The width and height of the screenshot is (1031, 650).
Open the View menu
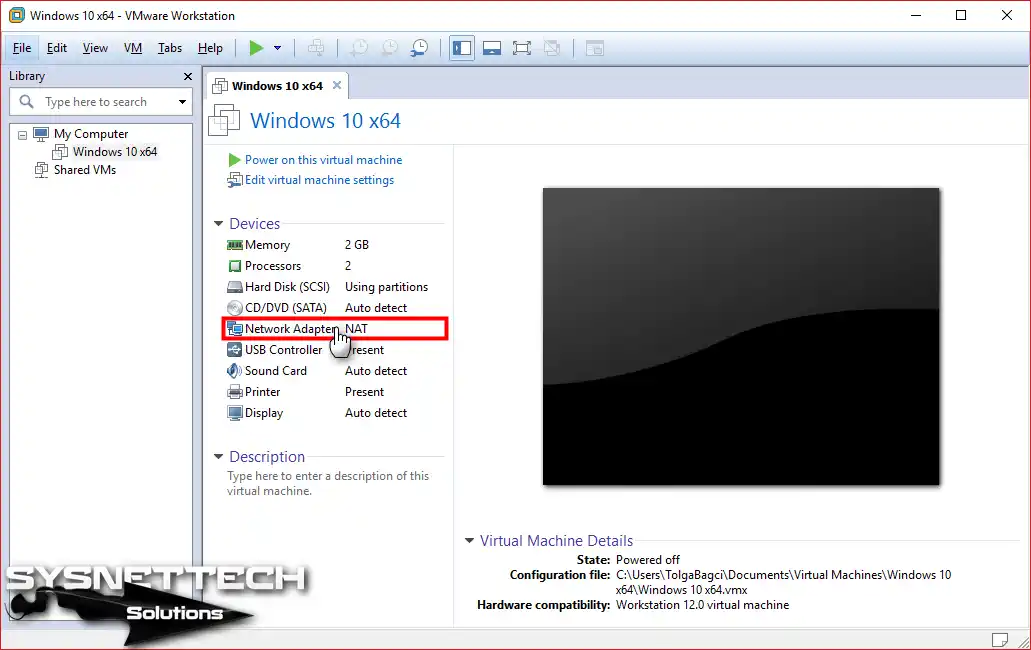coord(95,48)
